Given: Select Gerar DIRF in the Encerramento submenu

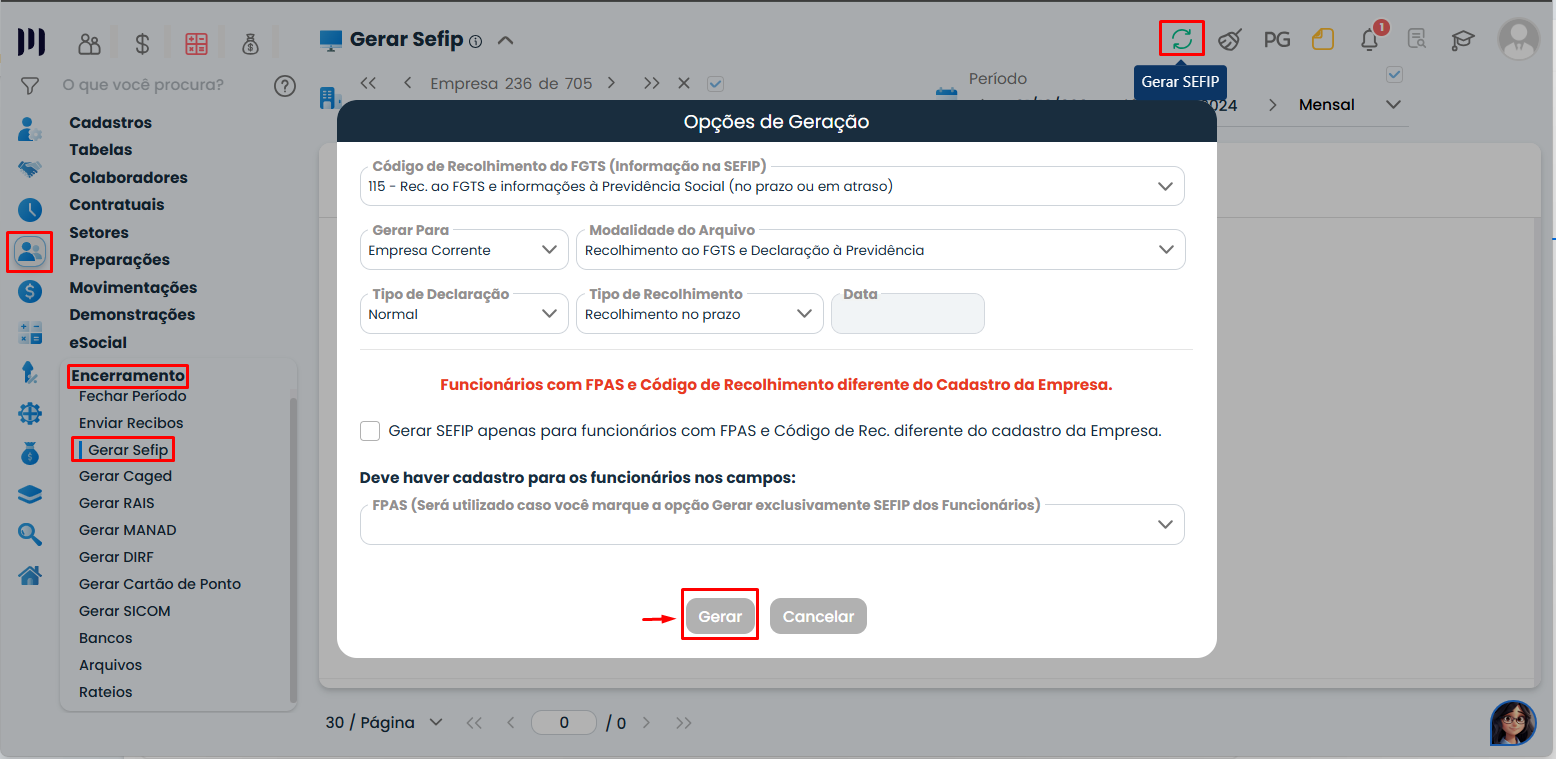Looking at the screenshot, I should pyautogui.click(x=116, y=557).
